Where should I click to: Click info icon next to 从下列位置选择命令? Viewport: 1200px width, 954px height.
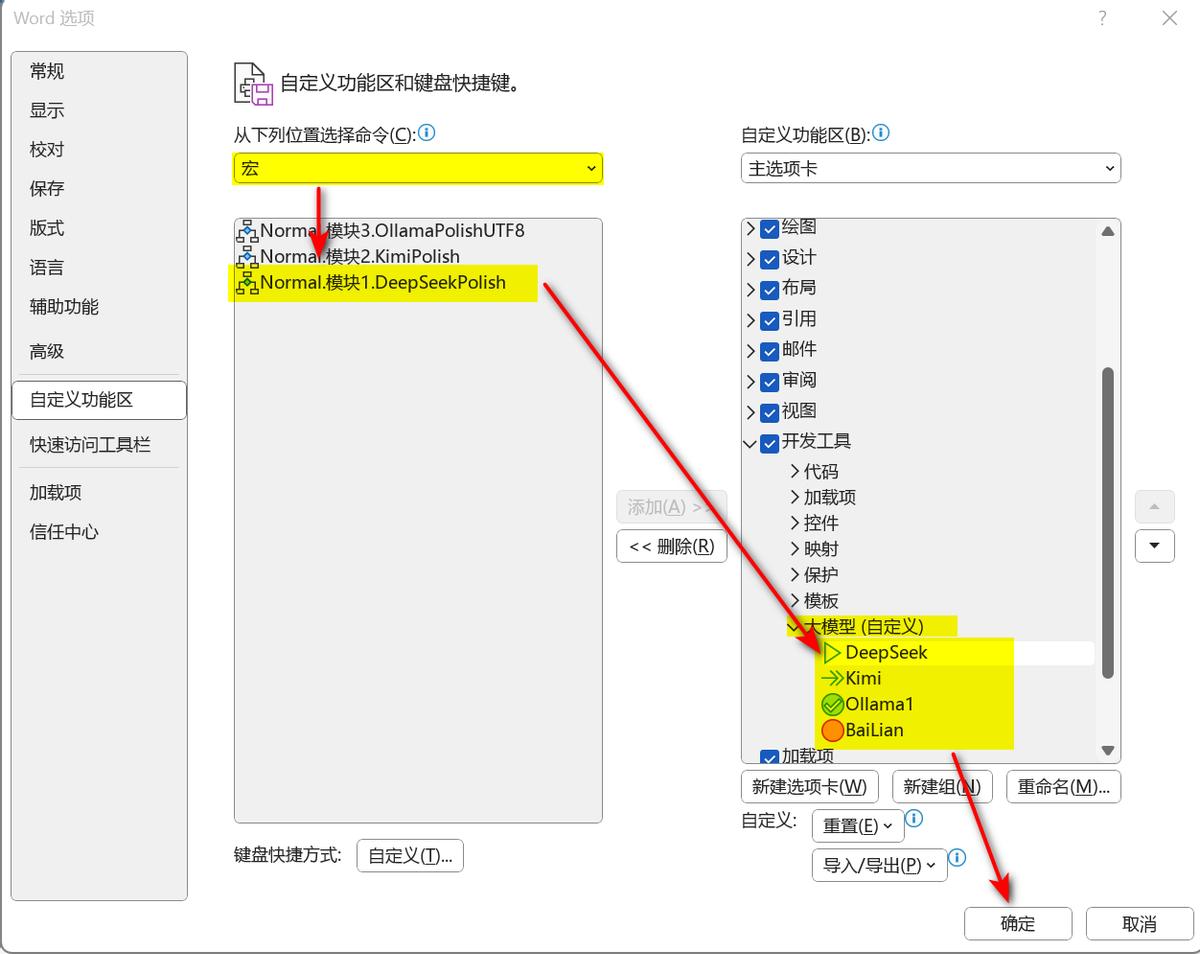click(x=427, y=133)
